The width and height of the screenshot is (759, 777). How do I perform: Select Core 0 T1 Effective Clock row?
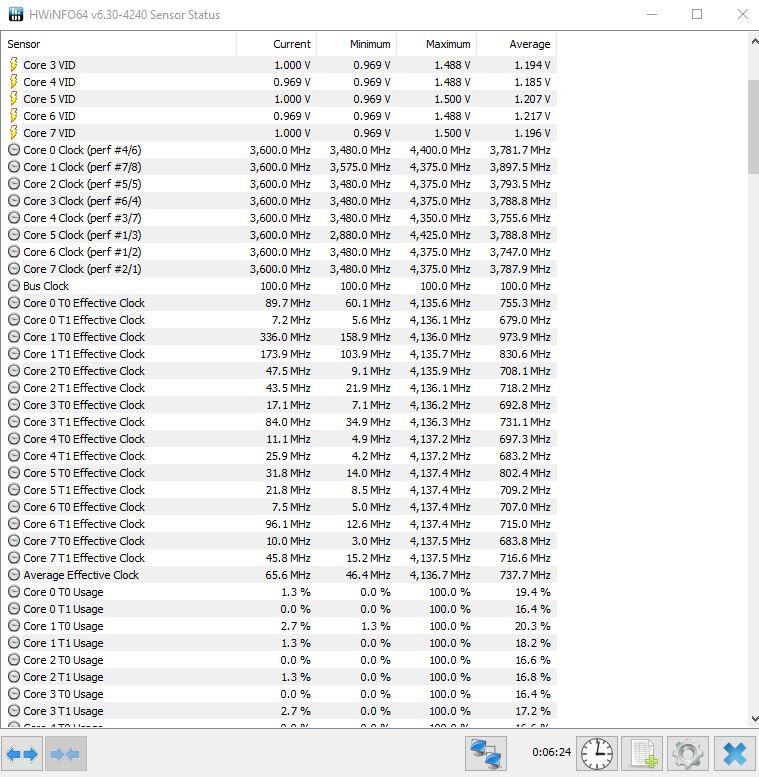[279, 320]
